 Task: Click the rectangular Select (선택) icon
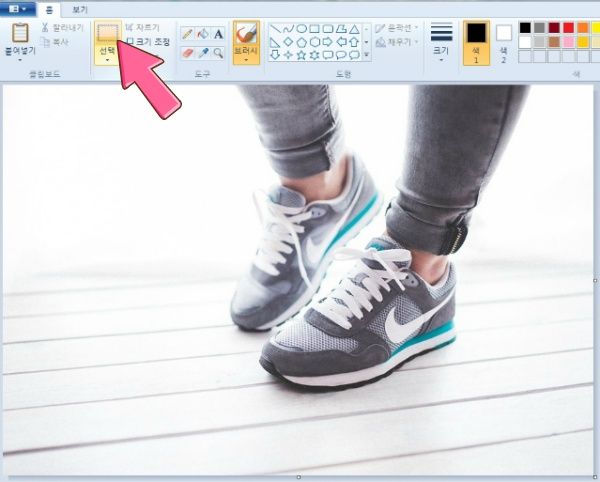[108, 32]
